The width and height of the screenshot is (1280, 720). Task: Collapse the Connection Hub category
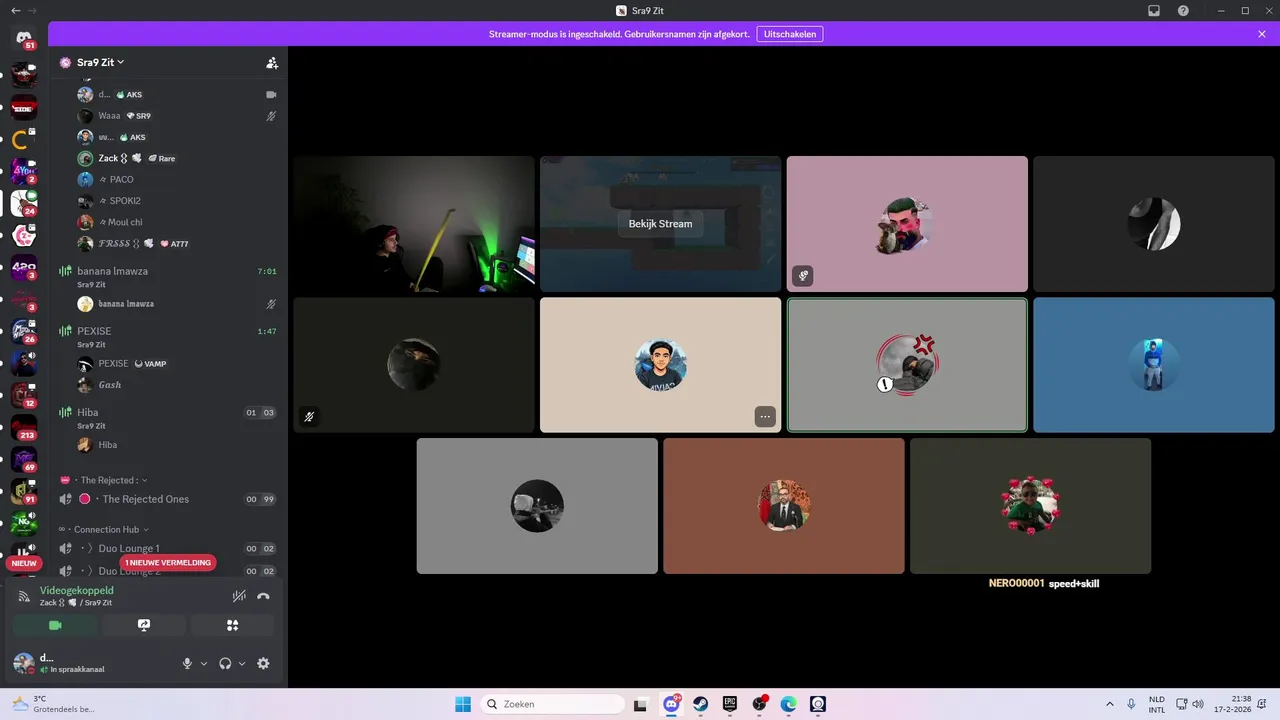[x=104, y=529]
